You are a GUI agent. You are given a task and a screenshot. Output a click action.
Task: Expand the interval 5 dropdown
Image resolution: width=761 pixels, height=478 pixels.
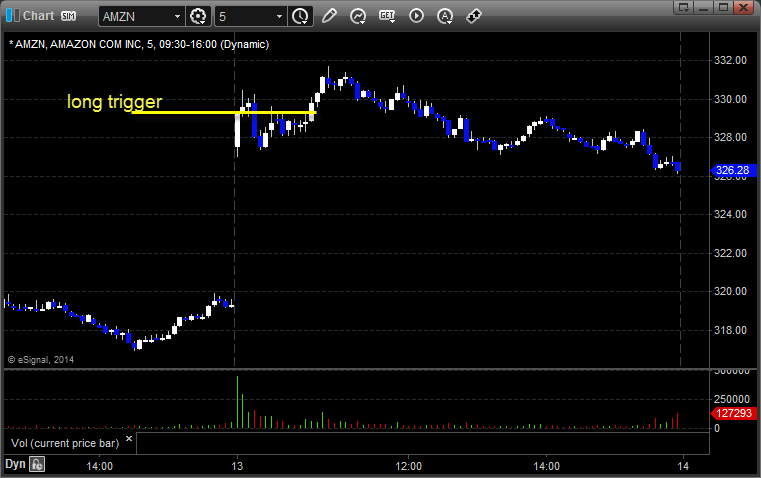(280, 16)
